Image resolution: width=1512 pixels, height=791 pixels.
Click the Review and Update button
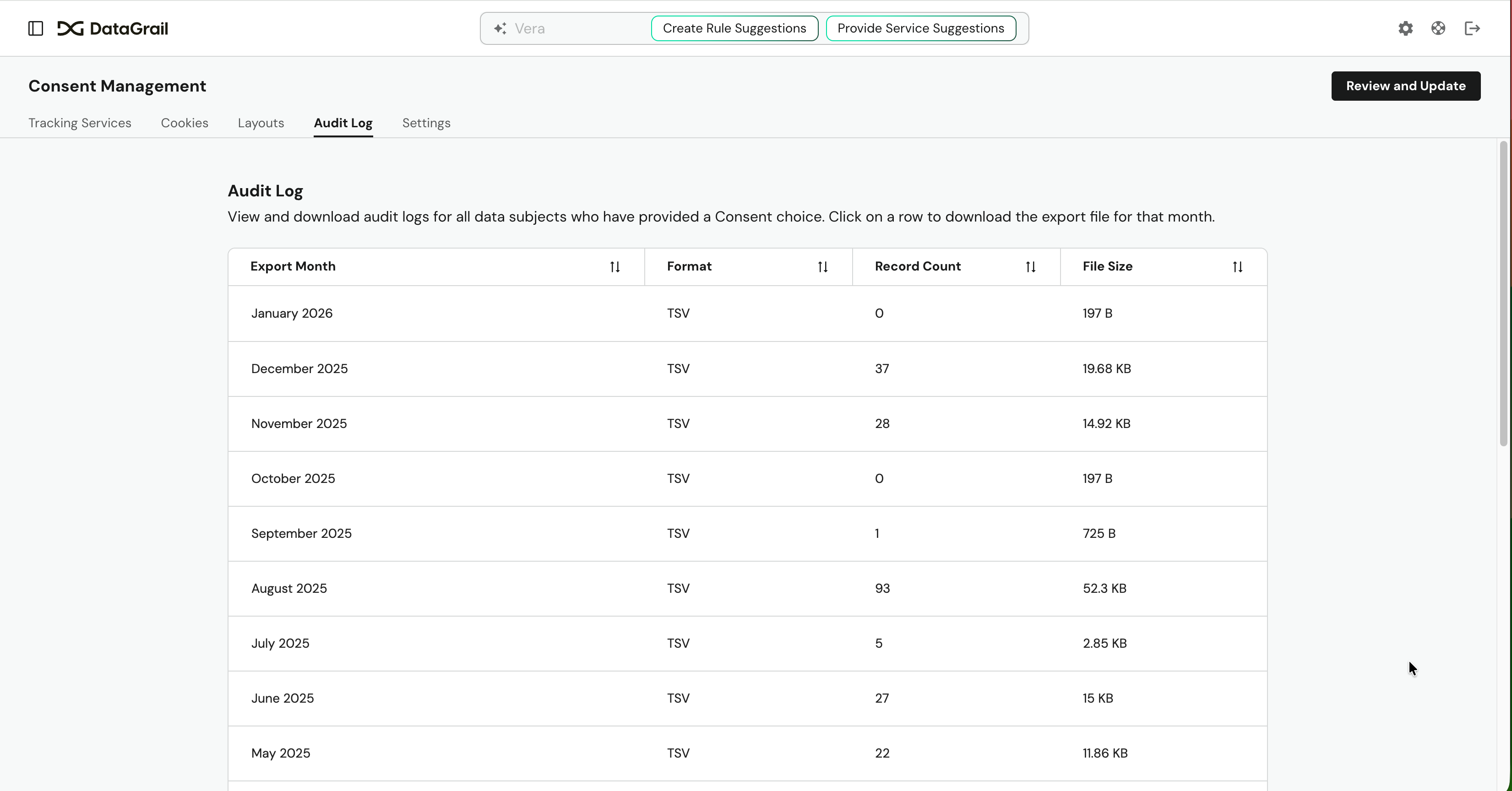(1406, 86)
